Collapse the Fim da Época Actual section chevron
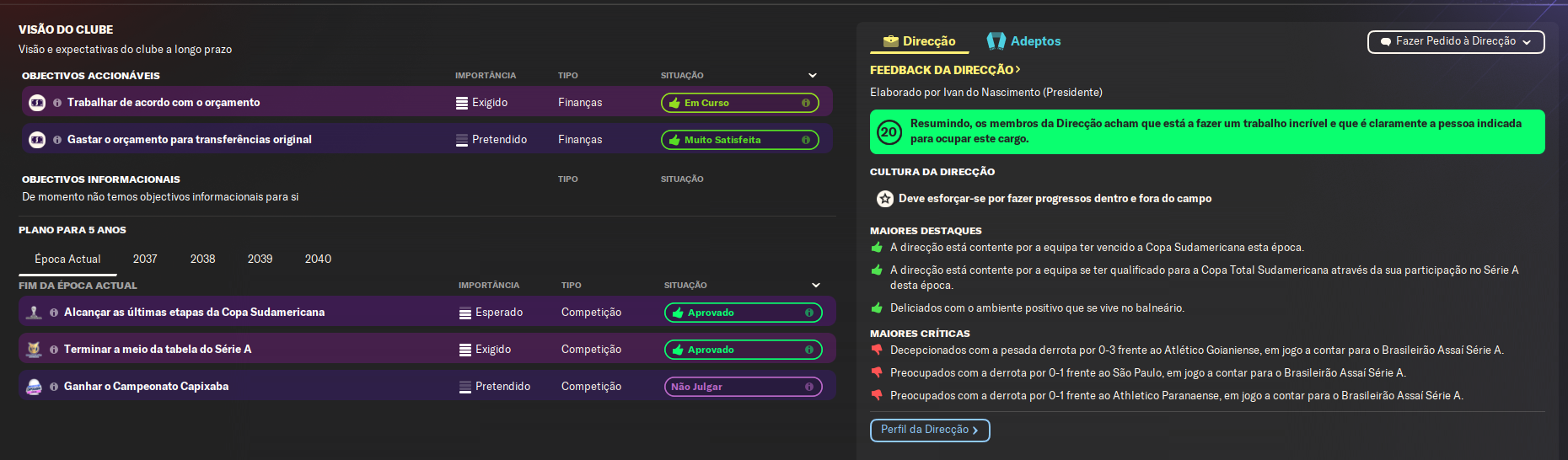 (816, 286)
